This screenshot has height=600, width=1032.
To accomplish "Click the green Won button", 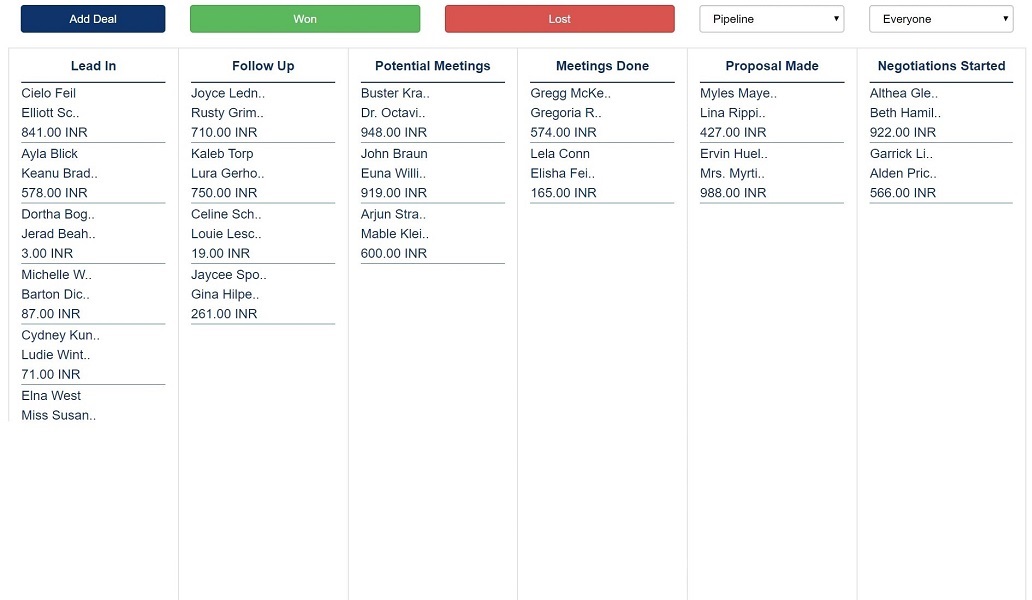I will click(304, 18).
